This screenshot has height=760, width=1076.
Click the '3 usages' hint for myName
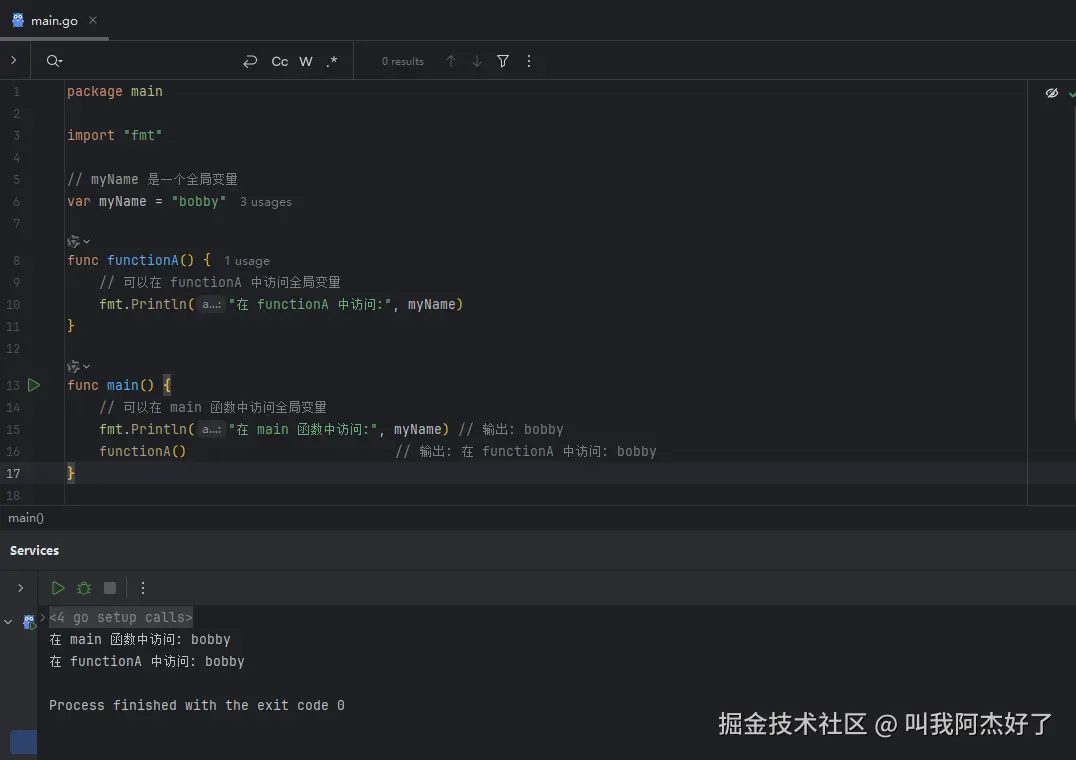(x=266, y=202)
